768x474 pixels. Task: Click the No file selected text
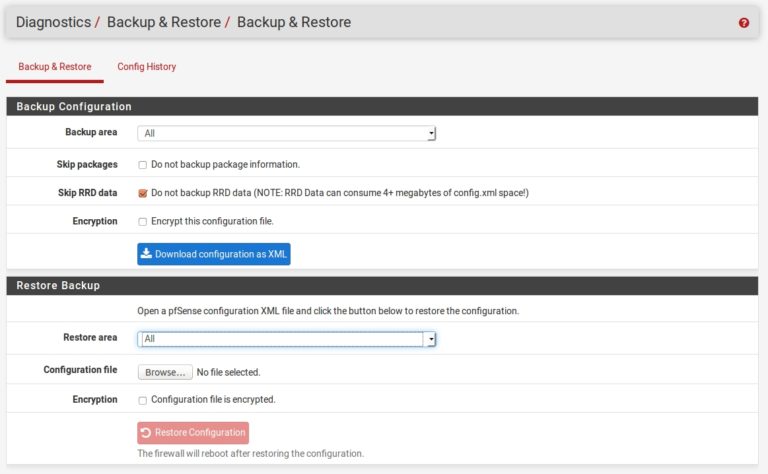[x=228, y=372]
